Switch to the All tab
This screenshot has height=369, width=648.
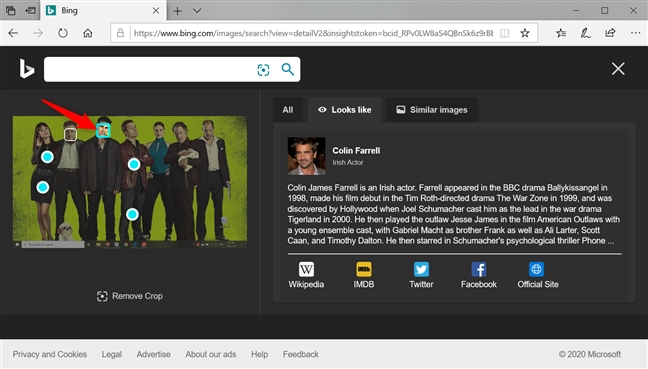click(x=288, y=110)
